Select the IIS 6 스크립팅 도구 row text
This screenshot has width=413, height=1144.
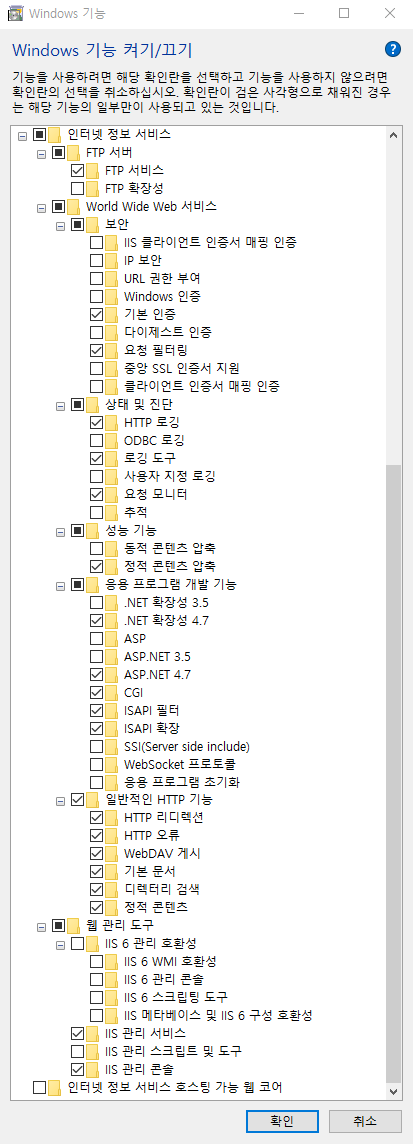[x=176, y=997]
